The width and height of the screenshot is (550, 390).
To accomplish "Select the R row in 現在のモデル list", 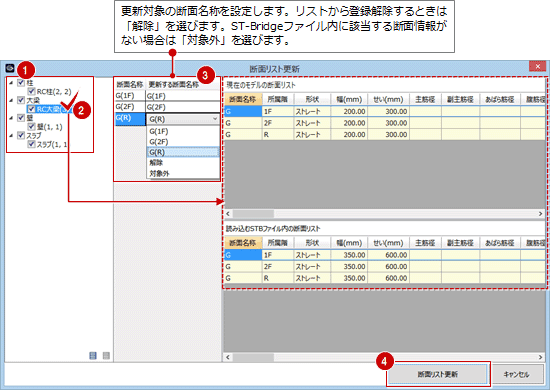I will point(385,135).
